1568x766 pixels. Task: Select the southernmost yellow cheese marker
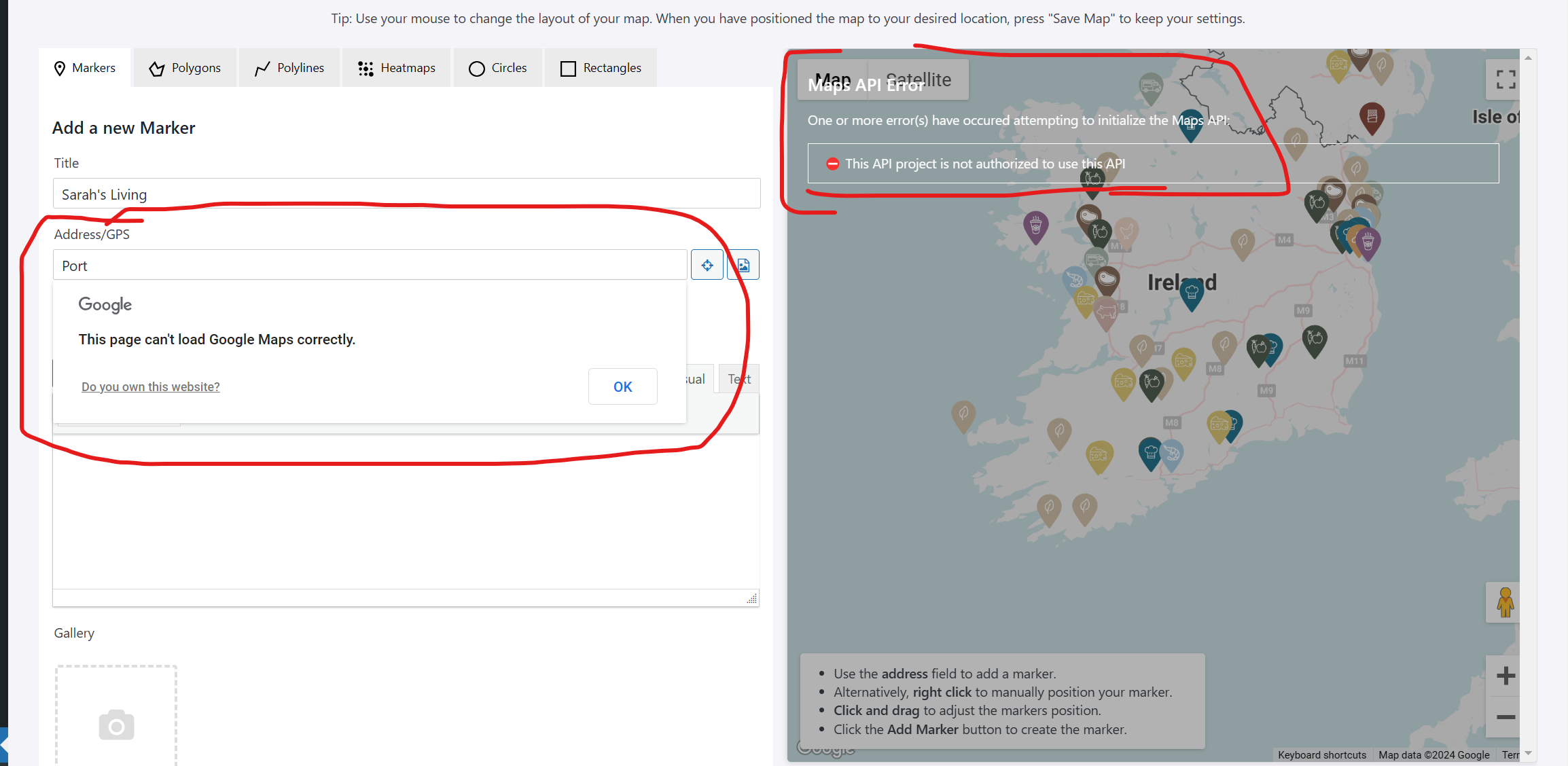[x=1099, y=457]
